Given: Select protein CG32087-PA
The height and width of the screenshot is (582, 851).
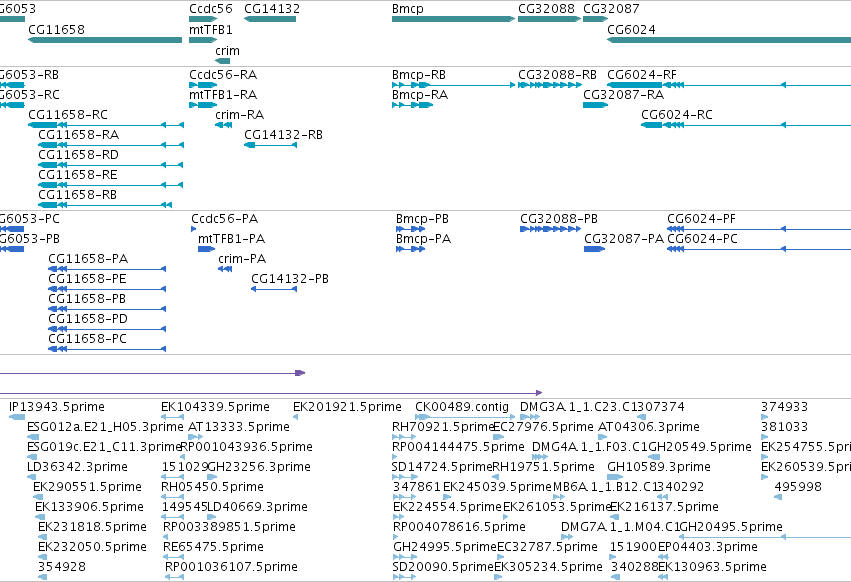Looking at the screenshot, I should [x=594, y=249].
